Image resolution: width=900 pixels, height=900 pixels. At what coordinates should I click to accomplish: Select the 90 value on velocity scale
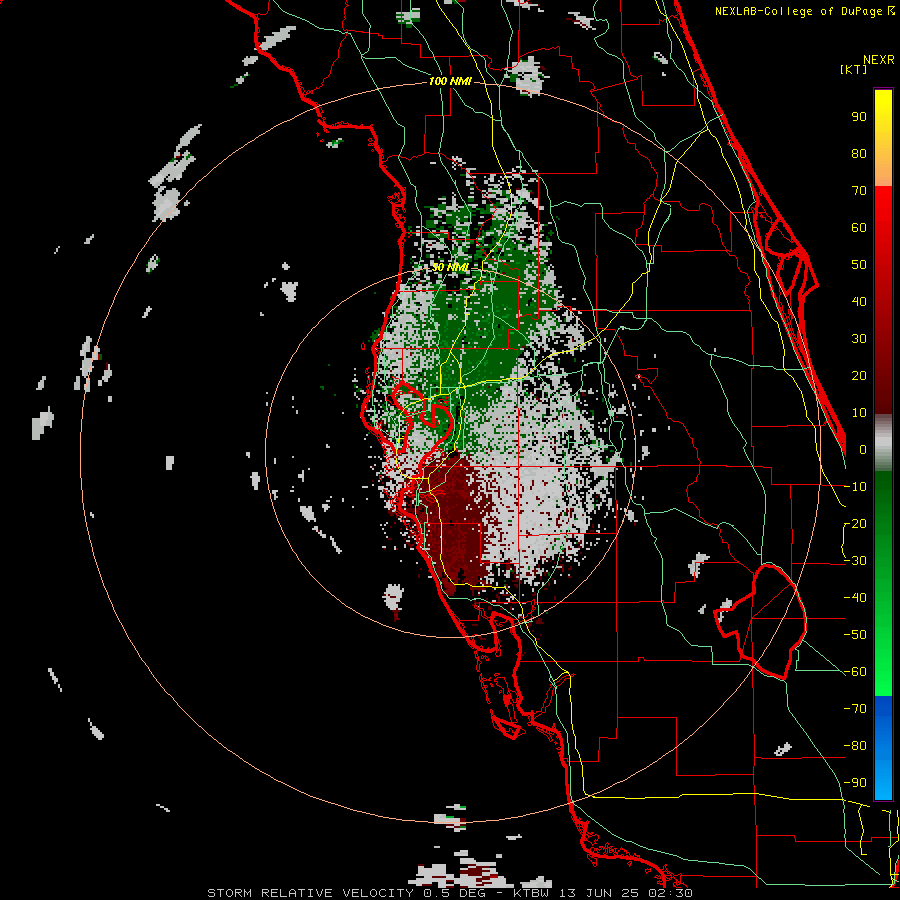(x=859, y=117)
